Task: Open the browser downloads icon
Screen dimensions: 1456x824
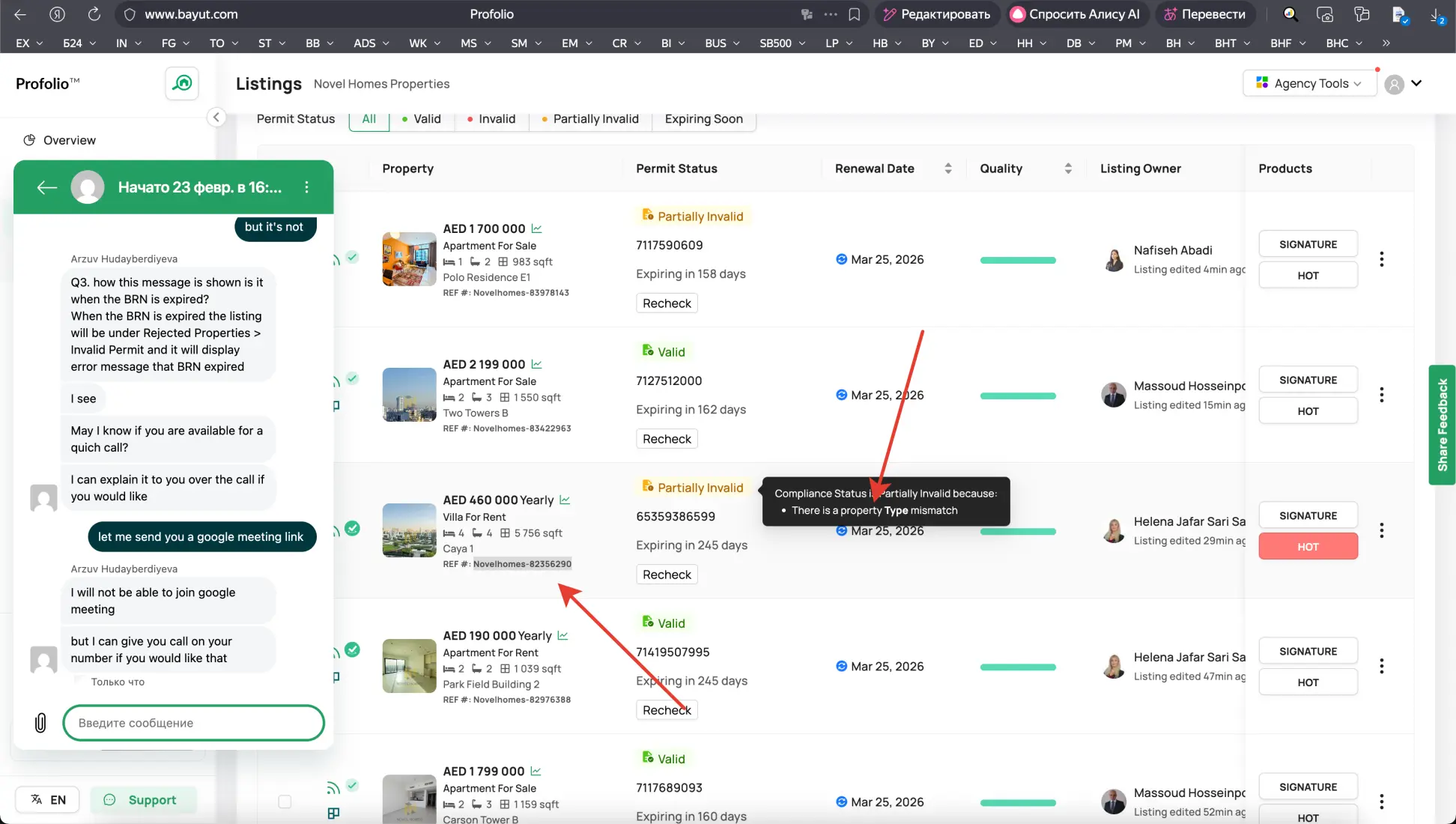Action: (x=1437, y=14)
